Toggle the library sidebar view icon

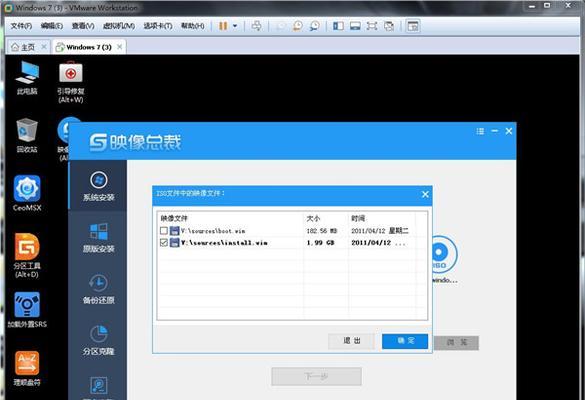[338, 26]
